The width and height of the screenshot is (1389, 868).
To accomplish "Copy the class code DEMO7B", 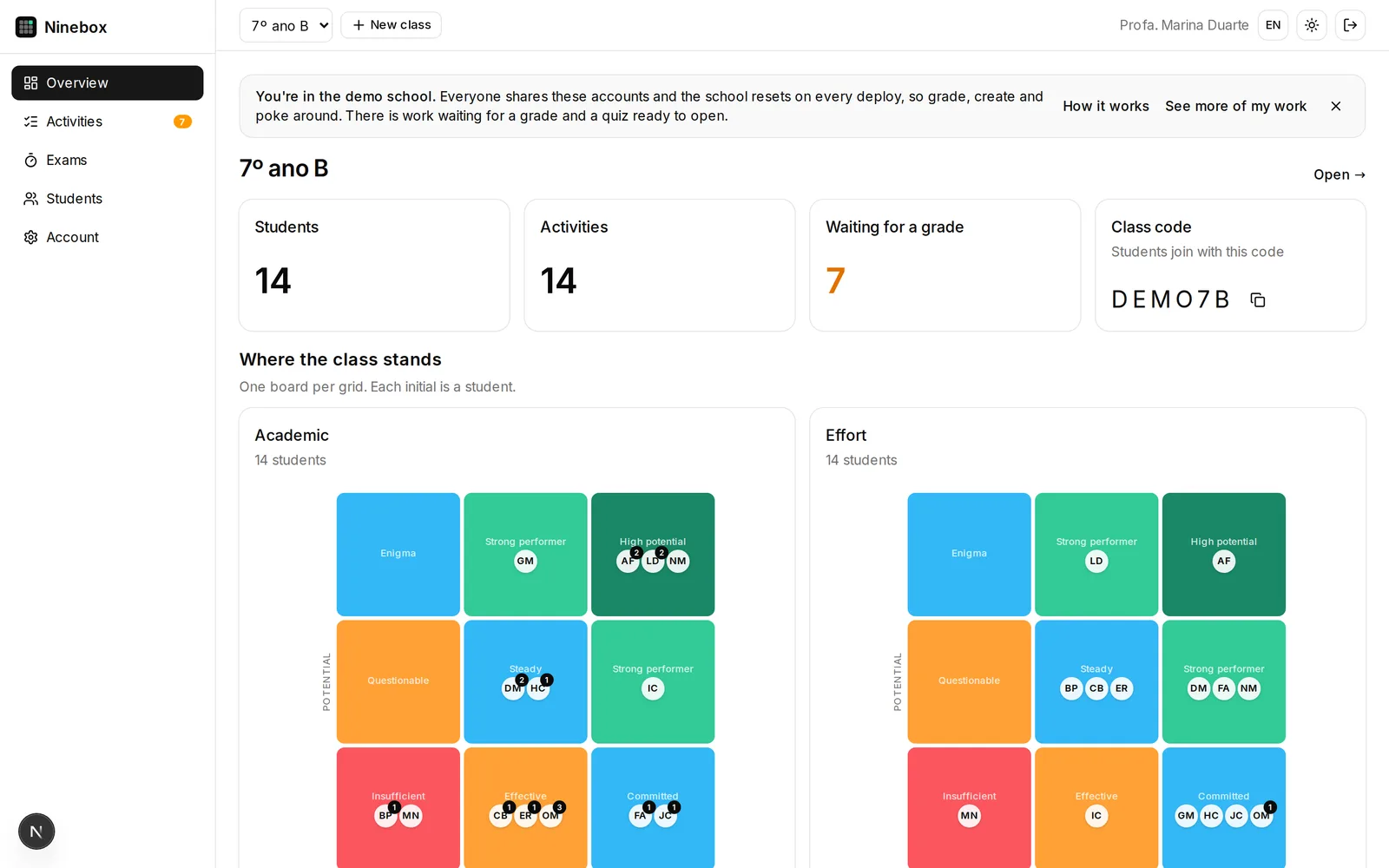I will click(1257, 299).
